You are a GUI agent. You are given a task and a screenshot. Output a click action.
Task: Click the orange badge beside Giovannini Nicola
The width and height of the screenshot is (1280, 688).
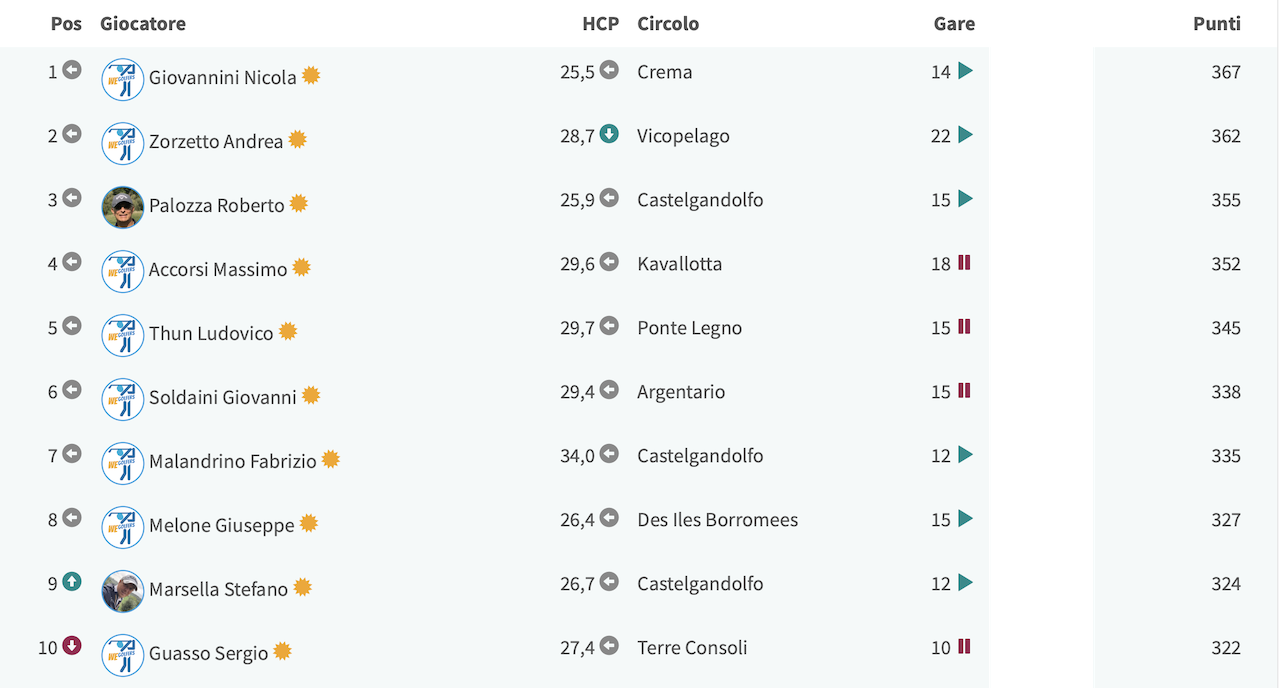click(311, 75)
